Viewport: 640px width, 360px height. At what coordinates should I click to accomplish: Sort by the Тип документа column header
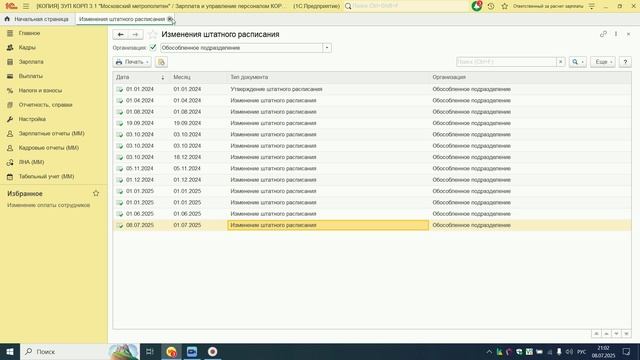click(x=329, y=77)
